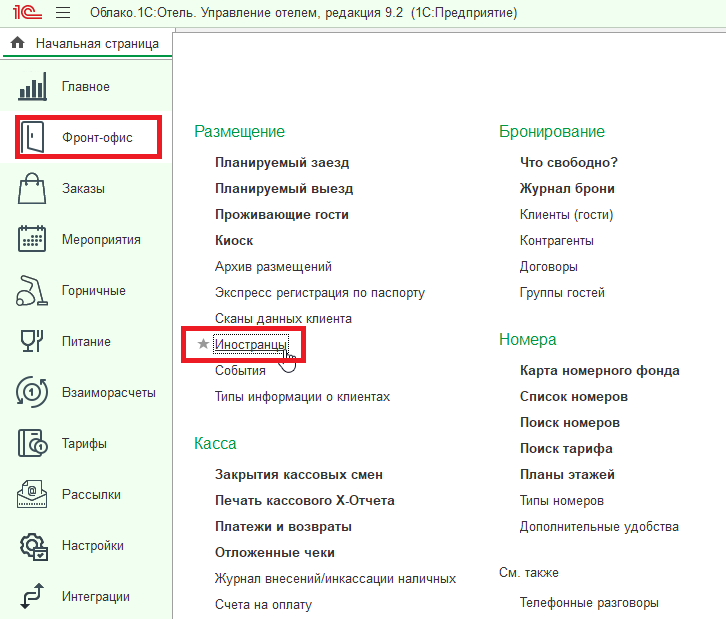This screenshot has width=726, height=619.
Task: Click the Рассылки envelope icon
Action: tap(32, 494)
